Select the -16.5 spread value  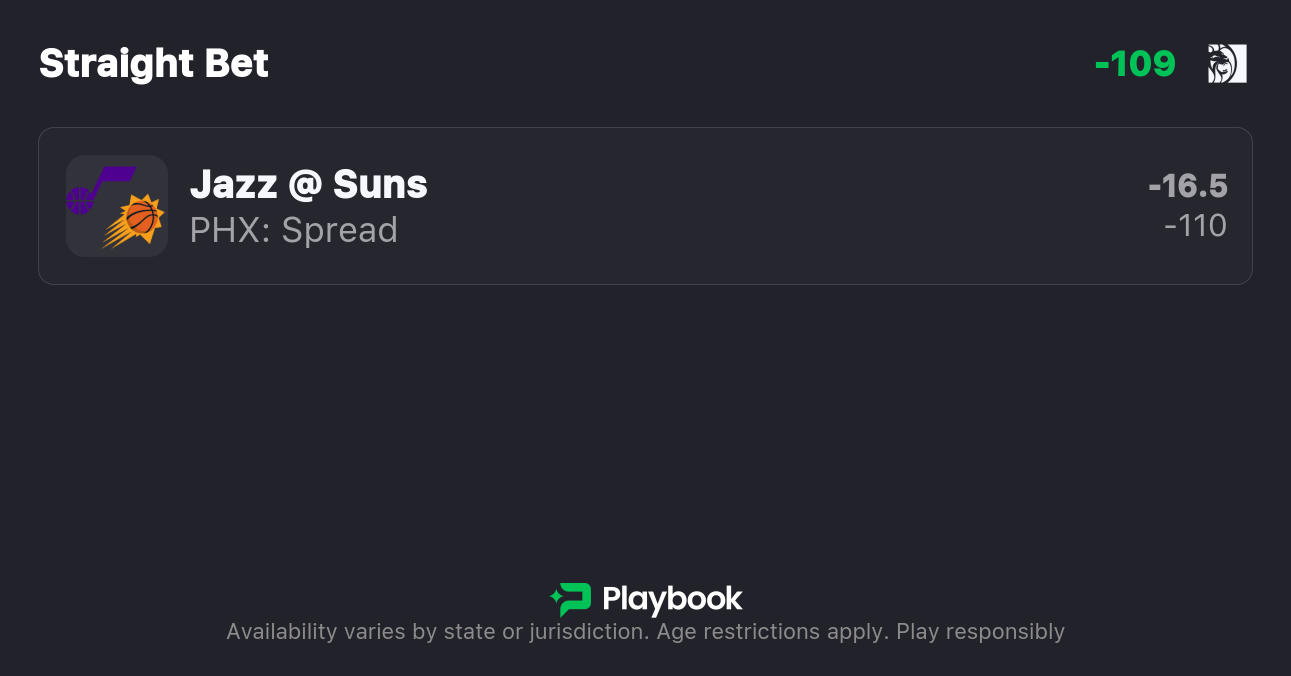coord(1187,186)
